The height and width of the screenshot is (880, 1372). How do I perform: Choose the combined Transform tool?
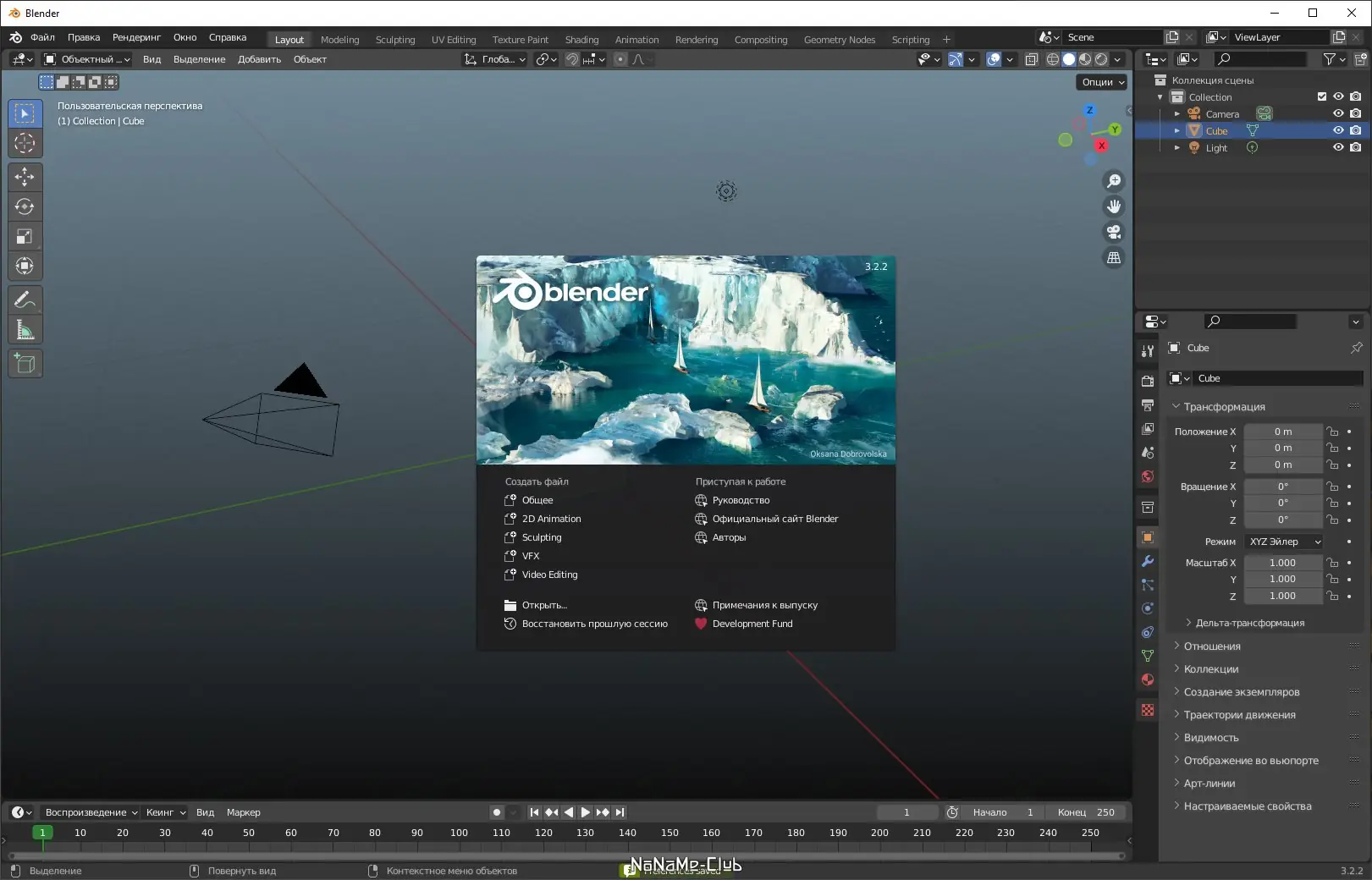pyautogui.click(x=25, y=266)
